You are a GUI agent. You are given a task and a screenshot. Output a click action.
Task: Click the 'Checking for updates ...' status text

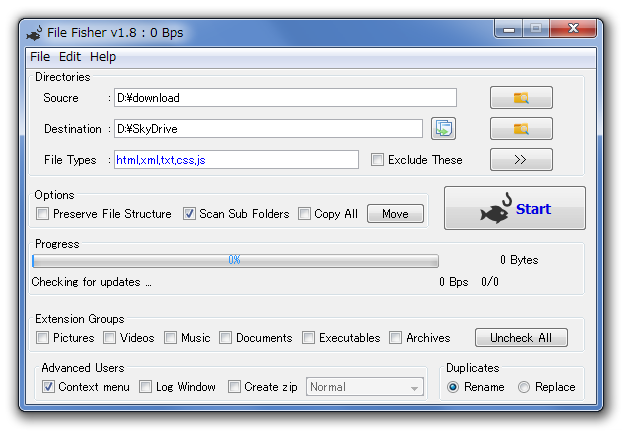tap(91, 282)
